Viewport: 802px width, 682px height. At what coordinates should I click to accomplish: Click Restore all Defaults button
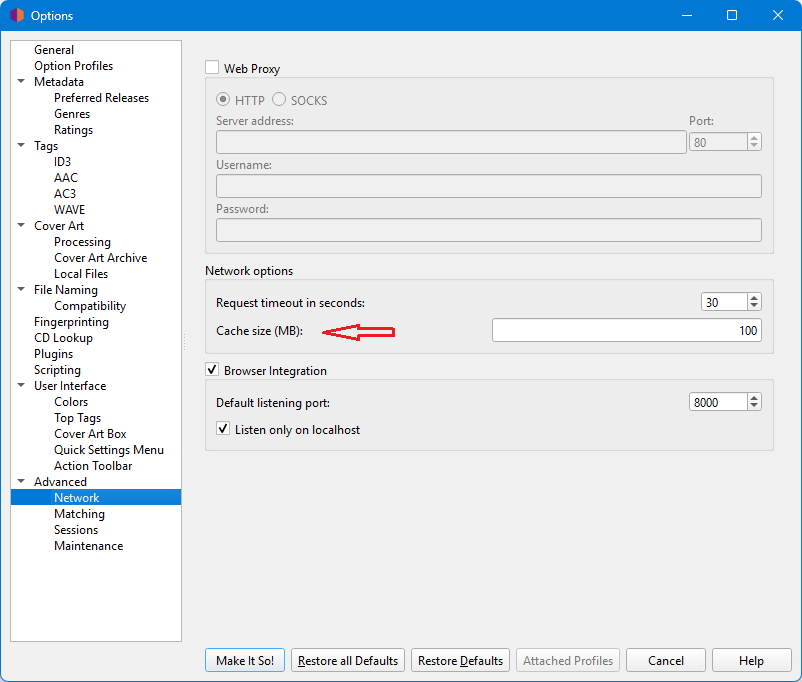pos(348,660)
